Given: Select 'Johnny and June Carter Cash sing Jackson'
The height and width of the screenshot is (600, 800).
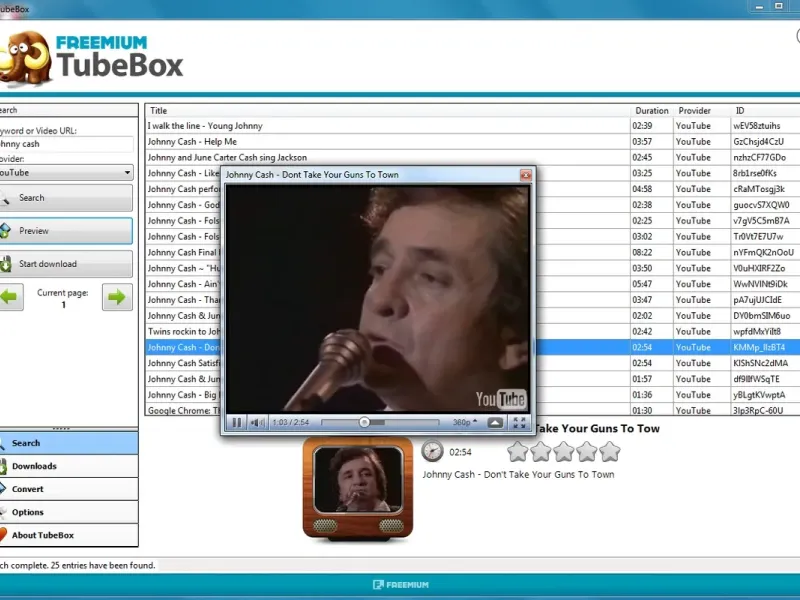Looking at the screenshot, I should coord(472,158).
